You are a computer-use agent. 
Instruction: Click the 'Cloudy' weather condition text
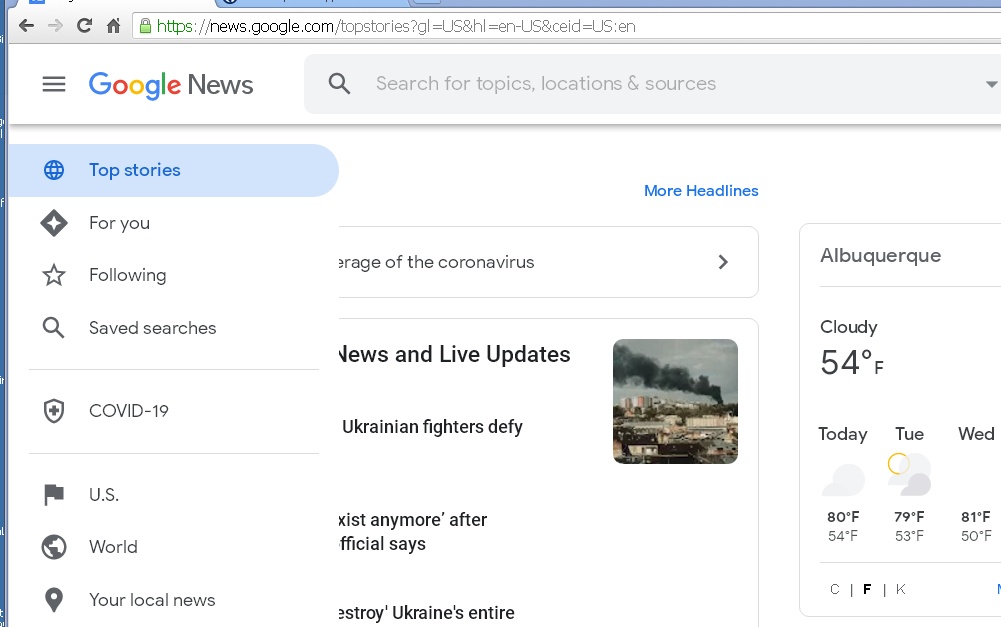(x=848, y=327)
